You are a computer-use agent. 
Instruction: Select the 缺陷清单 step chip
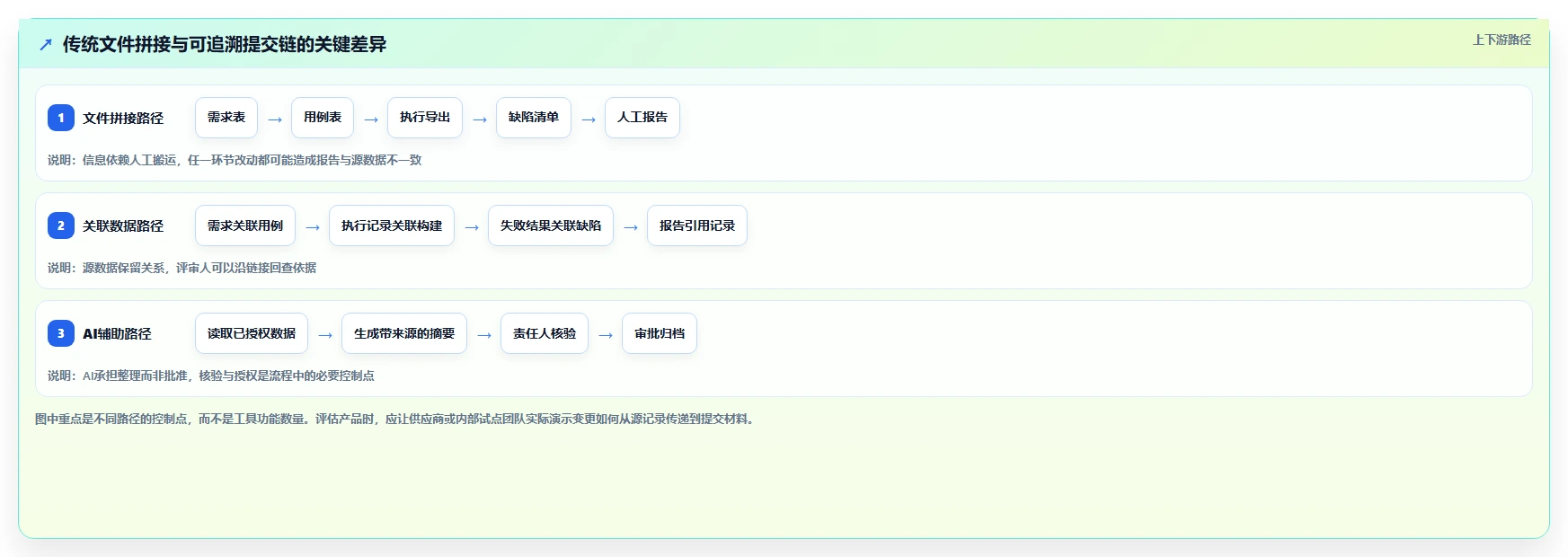click(x=534, y=118)
